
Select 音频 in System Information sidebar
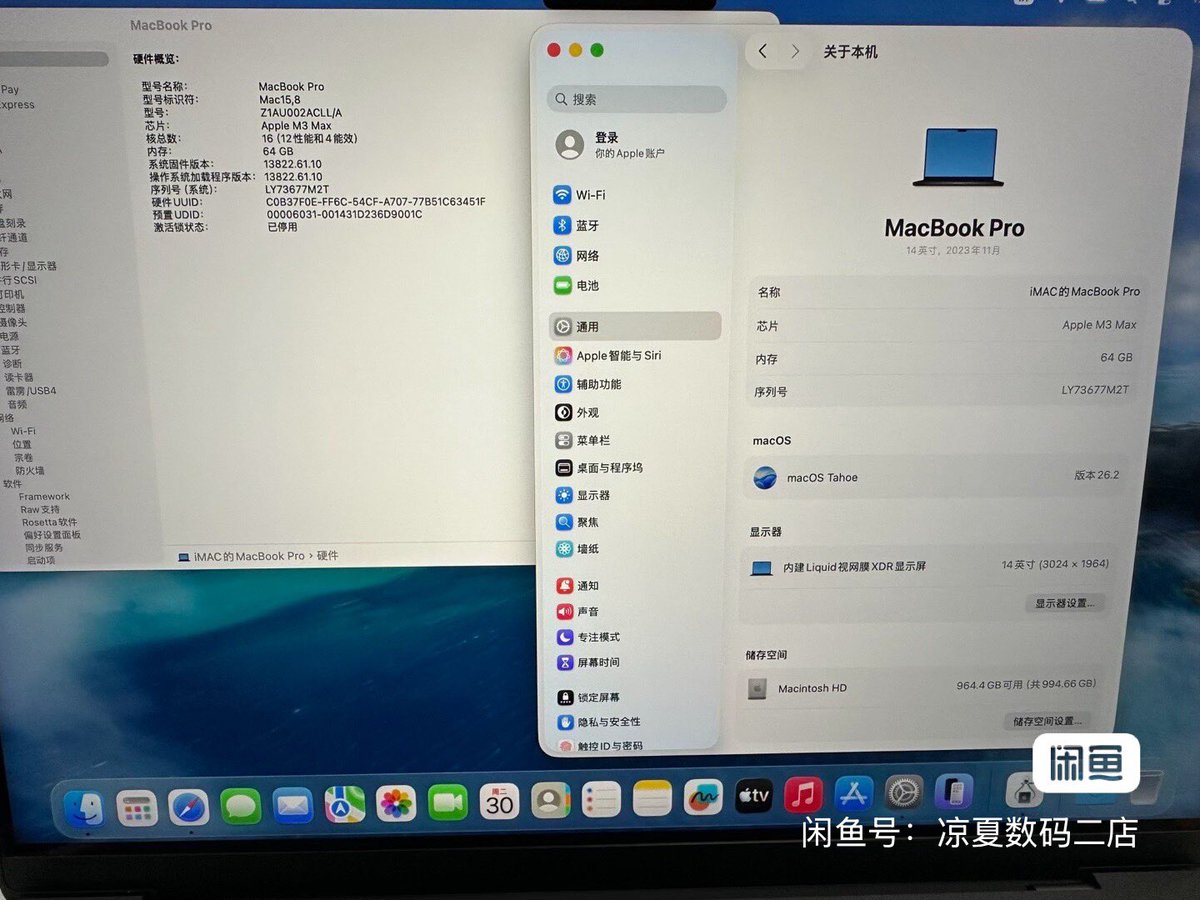click(18, 404)
